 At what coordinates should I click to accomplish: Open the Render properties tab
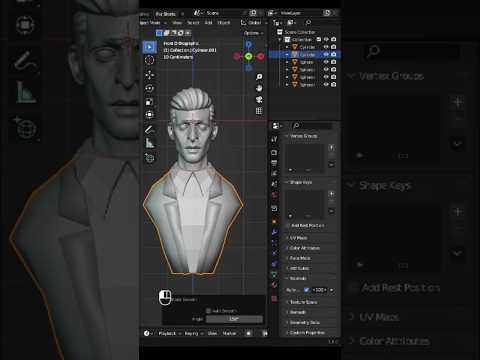coord(274,152)
